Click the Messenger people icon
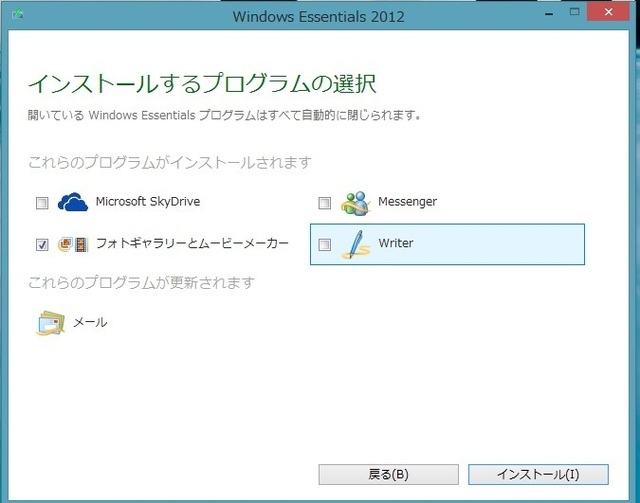This screenshot has width=640, height=503. coord(356,203)
